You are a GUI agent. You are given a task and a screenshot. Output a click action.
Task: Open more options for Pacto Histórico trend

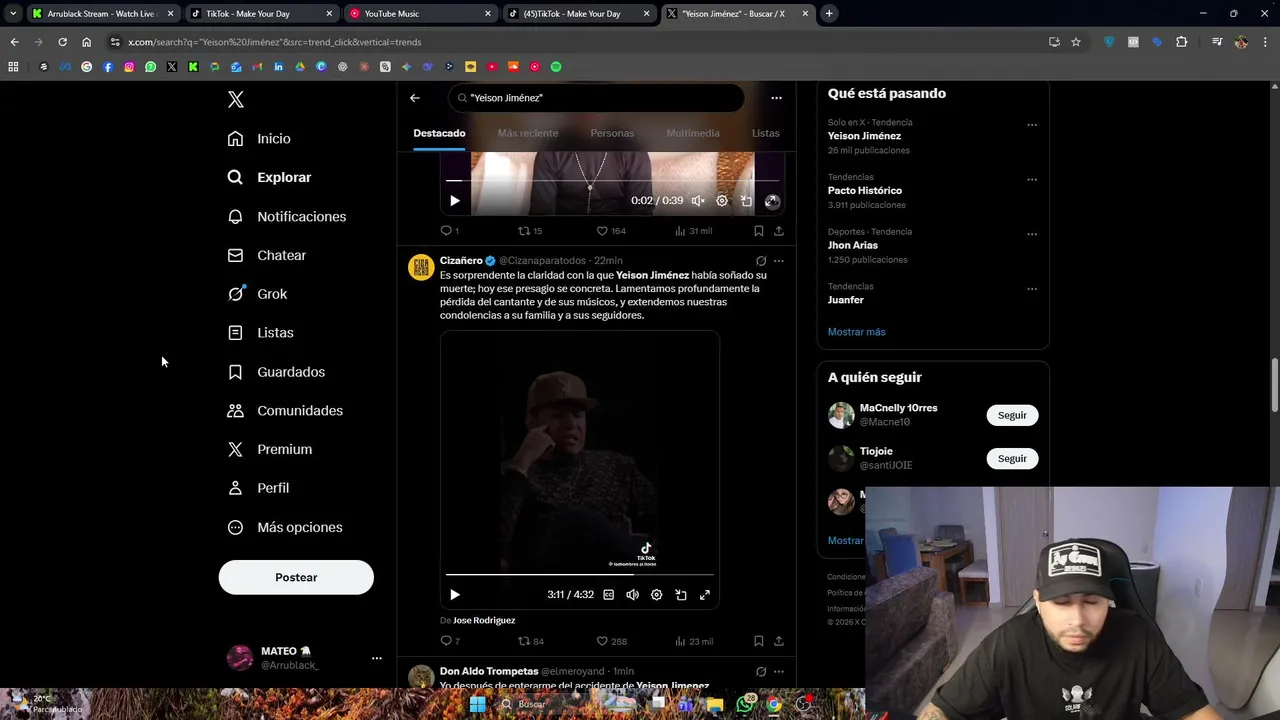click(1032, 180)
